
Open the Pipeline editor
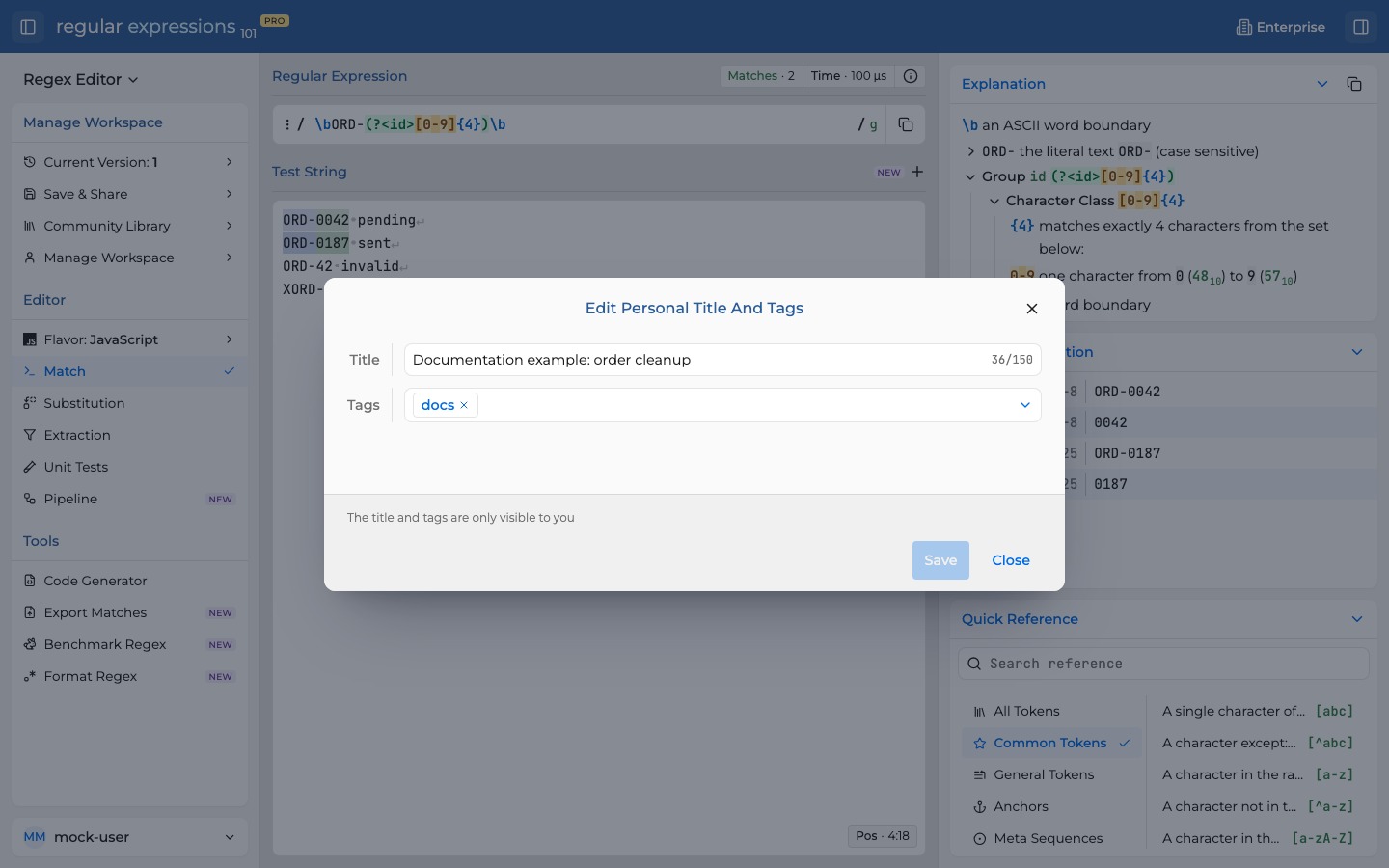pyautogui.click(x=129, y=499)
